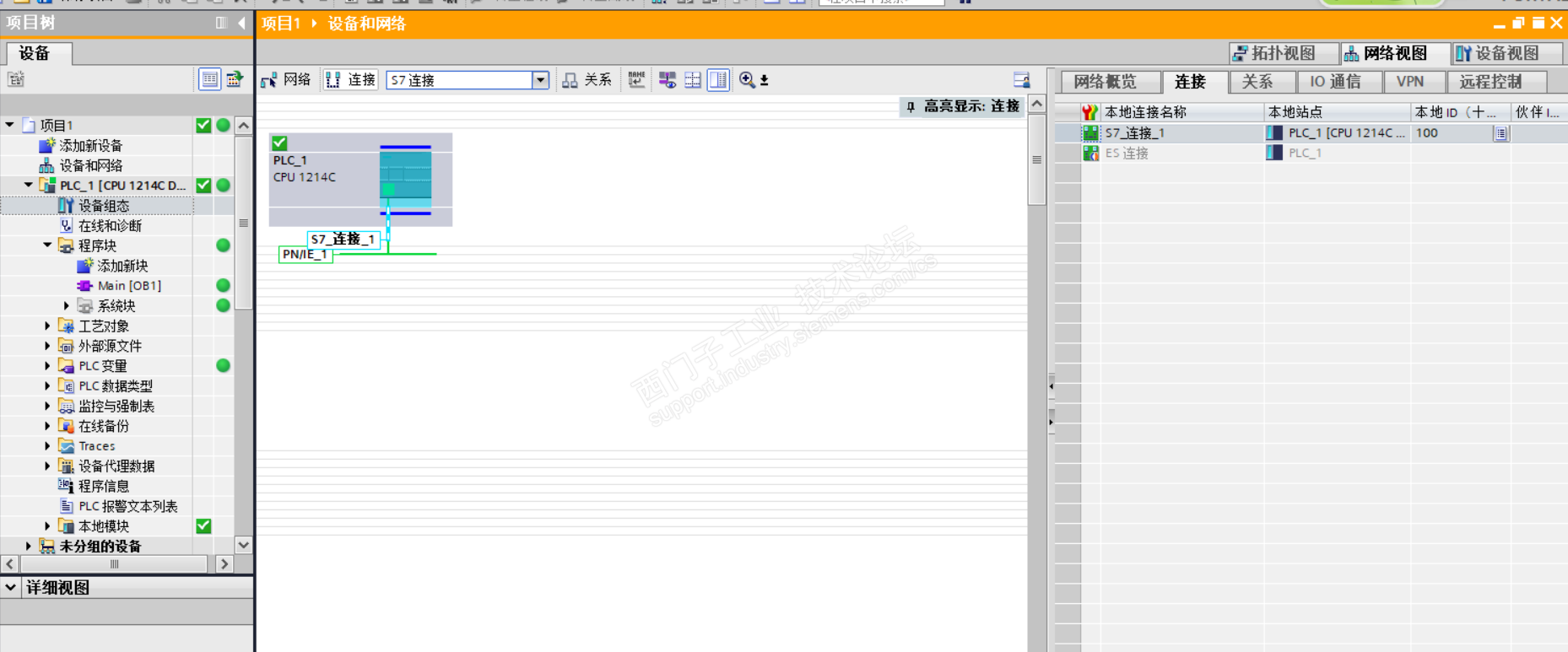Click the 本地 ID column header

point(1460,112)
